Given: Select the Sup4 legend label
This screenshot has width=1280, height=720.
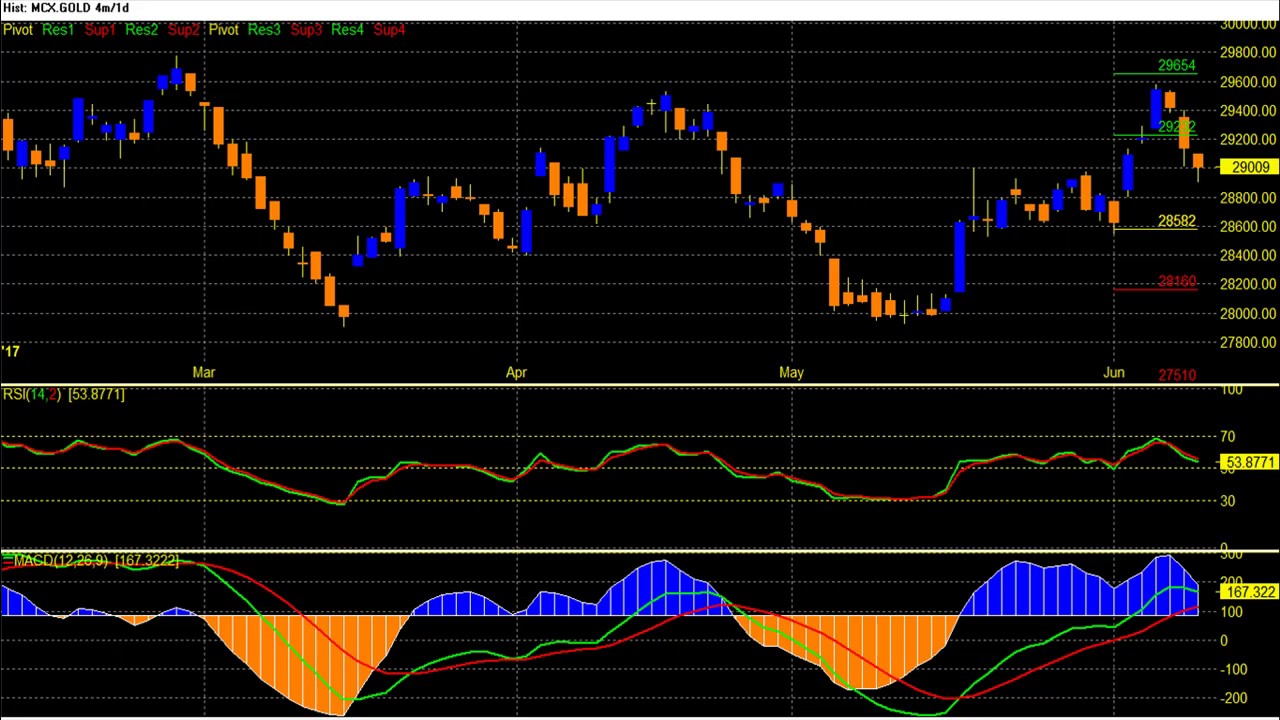Looking at the screenshot, I should tap(389, 30).
